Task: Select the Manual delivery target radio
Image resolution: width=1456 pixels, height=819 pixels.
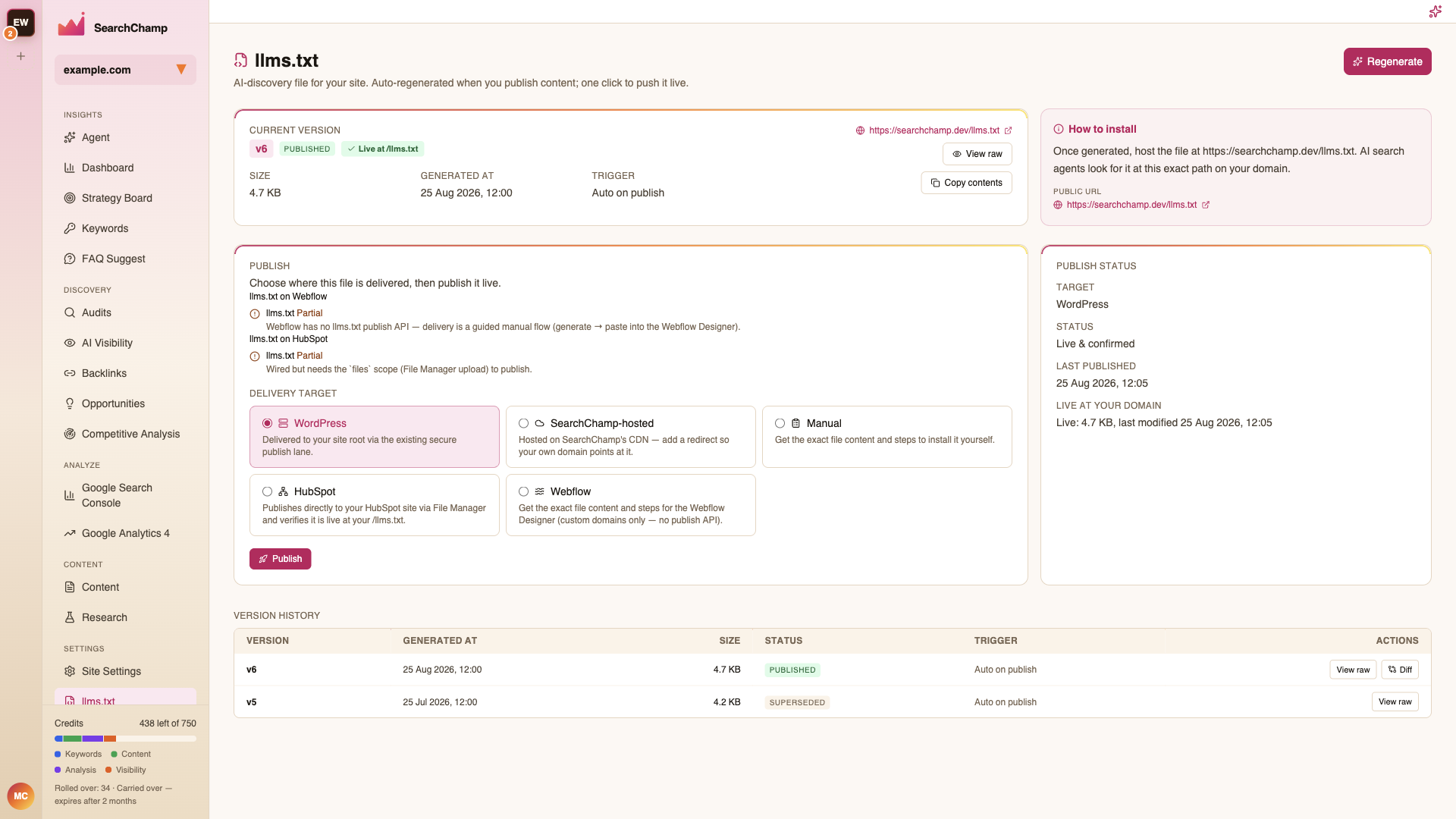Action: click(780, 423)
